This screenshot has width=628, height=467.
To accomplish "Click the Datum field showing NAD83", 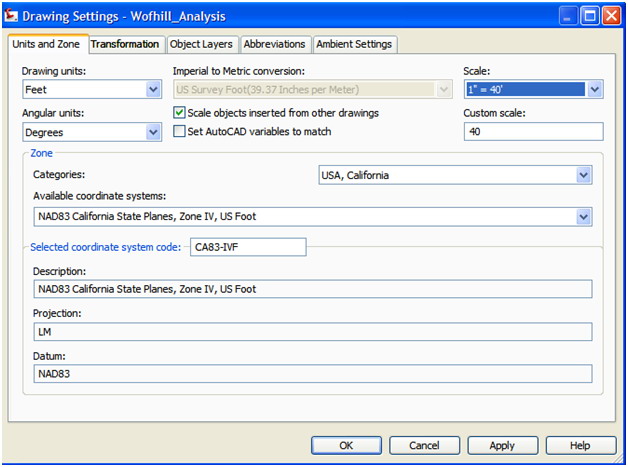I will coord(313,374).
